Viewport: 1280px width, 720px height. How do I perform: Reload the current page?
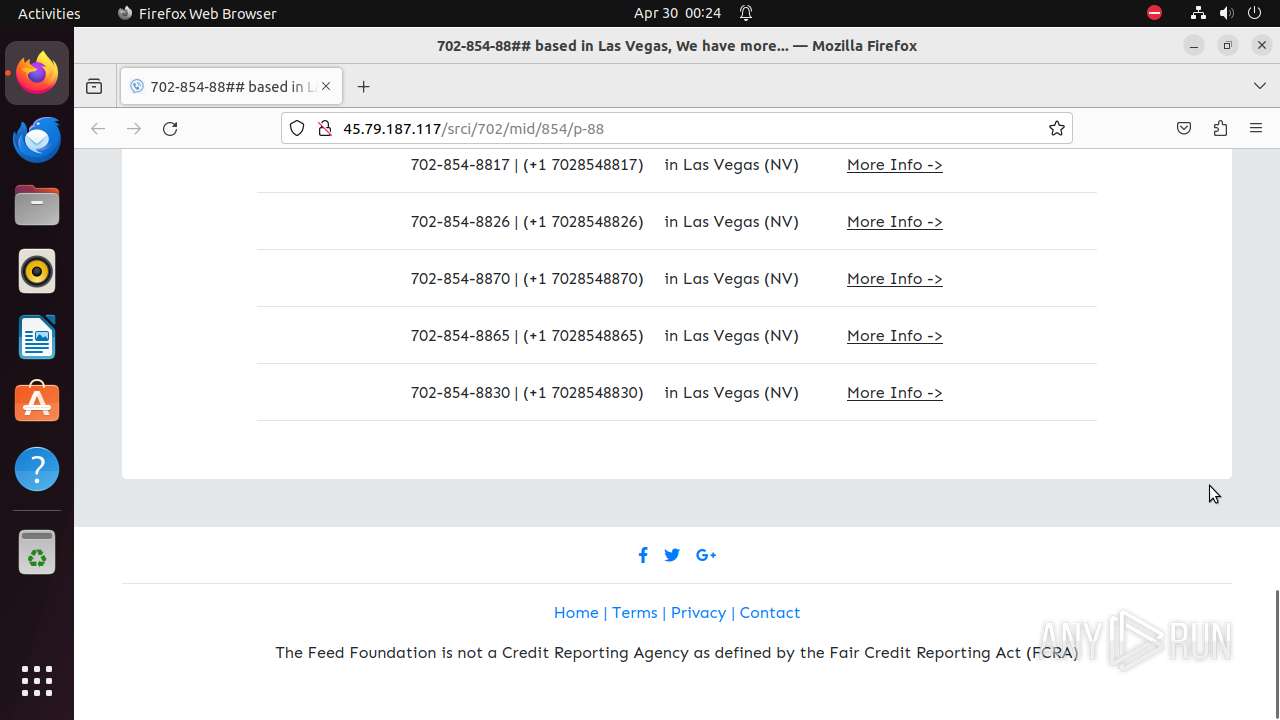[170, 128]
